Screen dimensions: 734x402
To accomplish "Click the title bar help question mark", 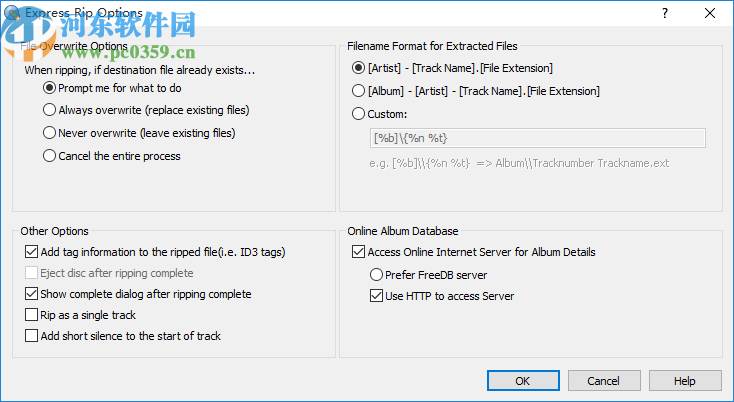I will tap(665, 14).
